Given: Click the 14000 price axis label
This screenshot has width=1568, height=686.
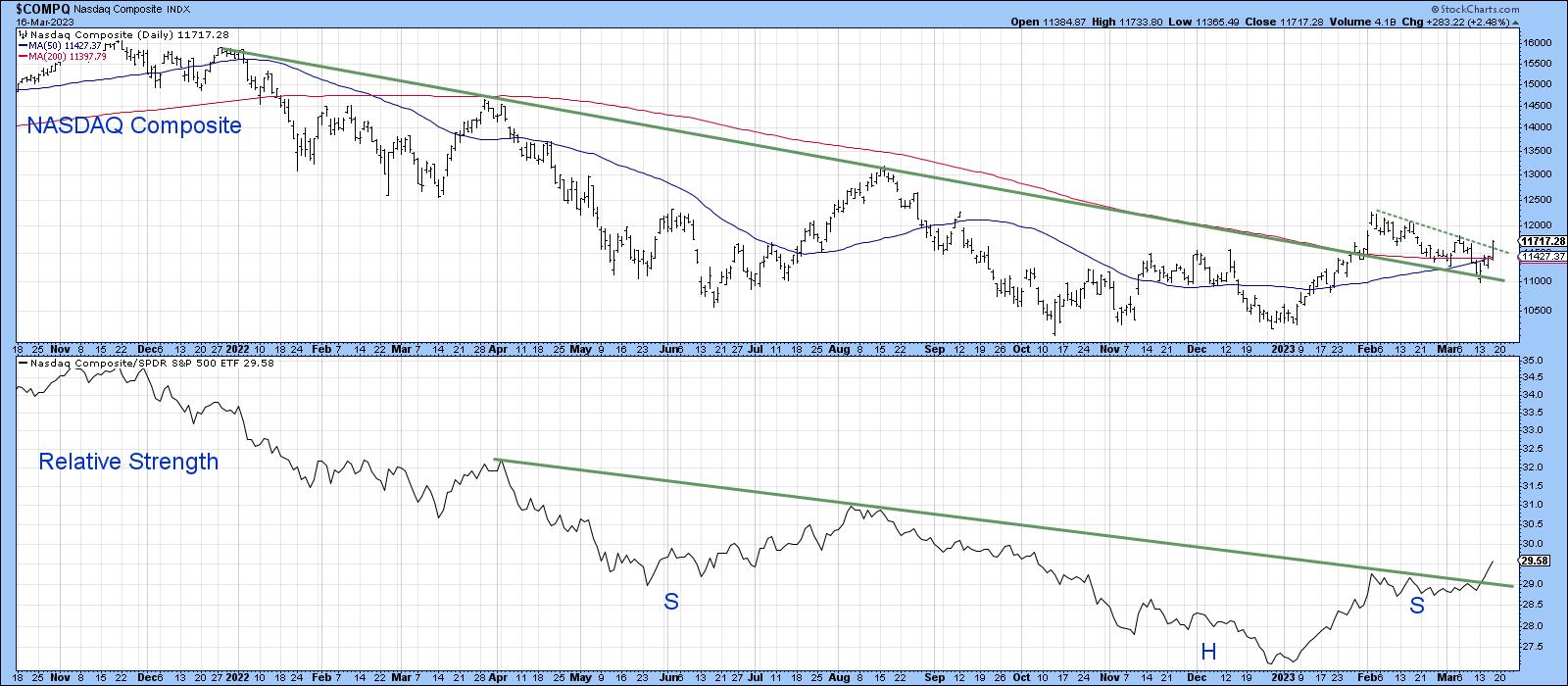Looking at the screenshot, I should pos(1536,127).
